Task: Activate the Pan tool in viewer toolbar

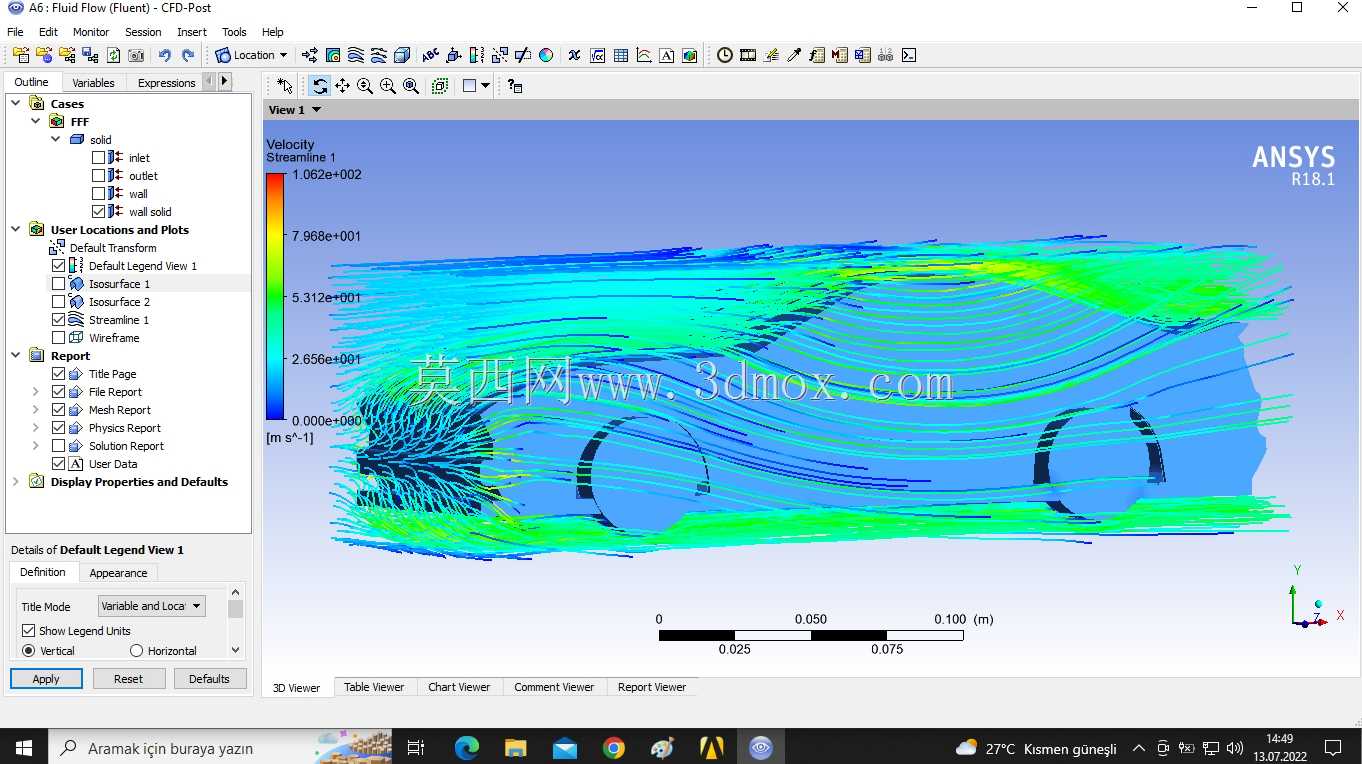Action: (x=342, y=86)
